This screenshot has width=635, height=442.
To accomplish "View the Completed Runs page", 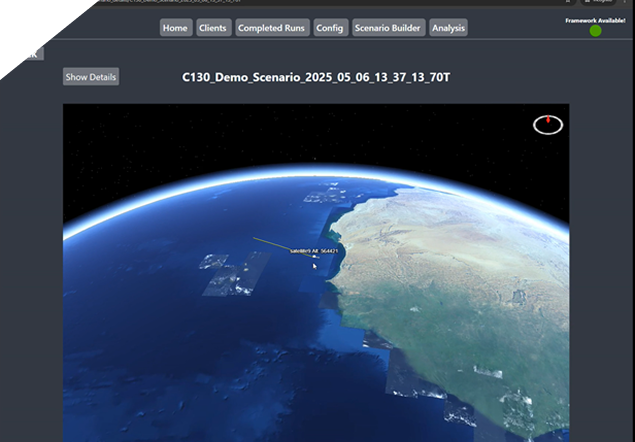I will tap(272, 28).
